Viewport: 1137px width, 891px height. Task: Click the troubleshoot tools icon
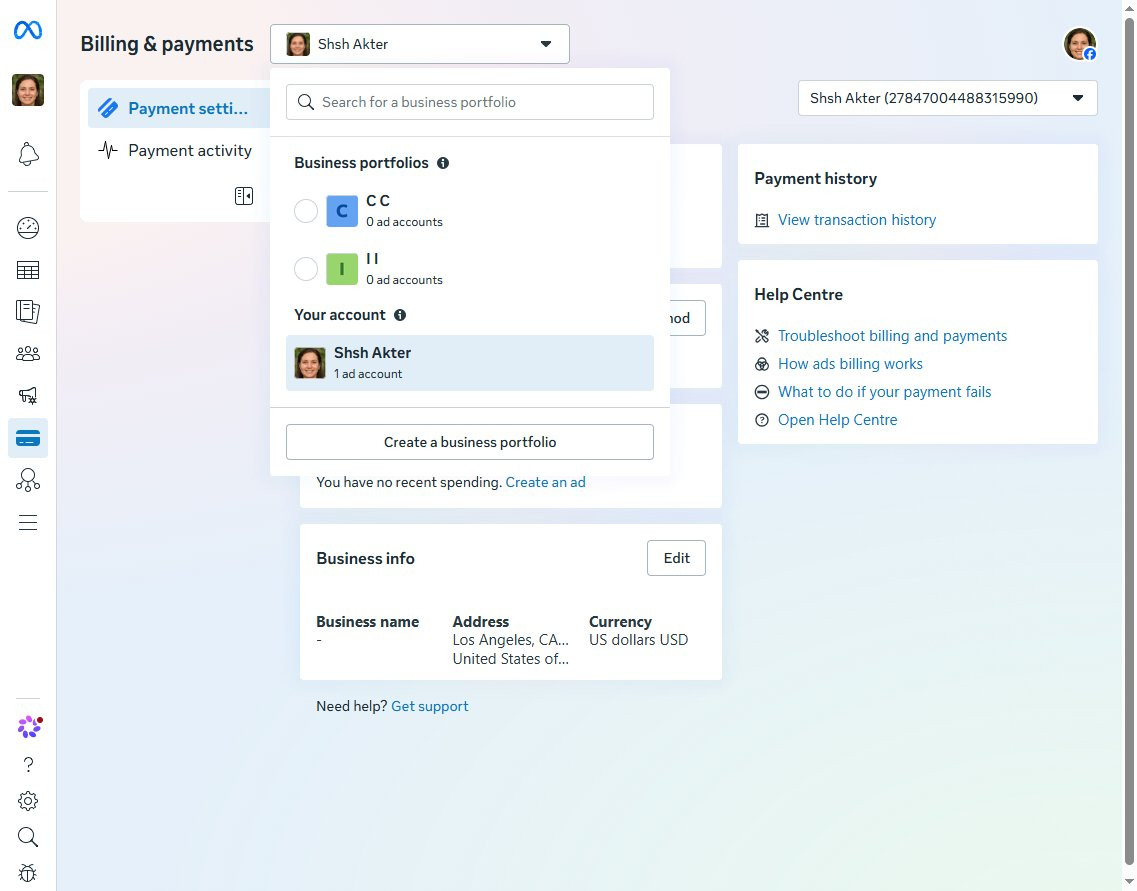[761, 336]
